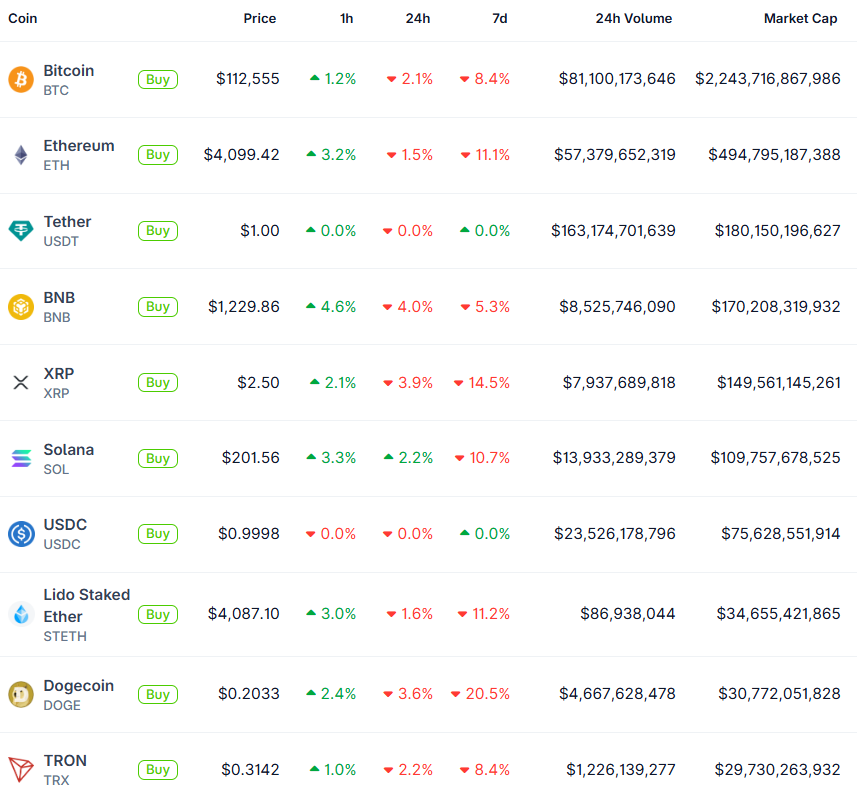
Task: Click the Ethereum diamond logo icon
Action: (21, 155)
